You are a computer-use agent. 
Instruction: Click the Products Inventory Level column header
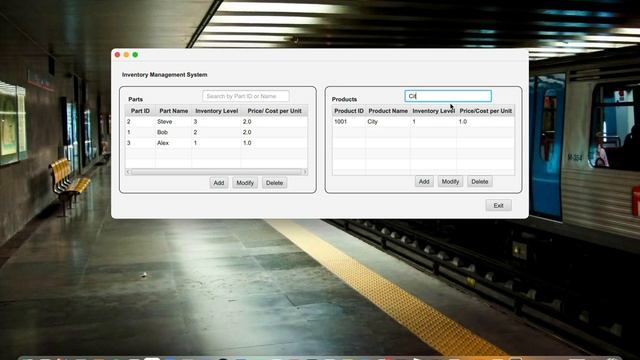pos(433,111)
